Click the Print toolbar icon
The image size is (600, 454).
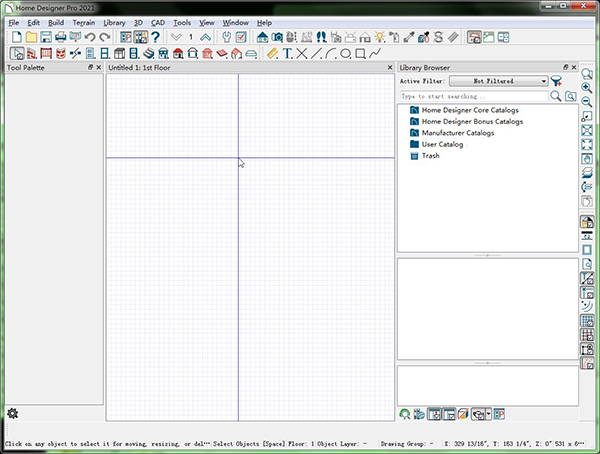pyautogui.click(x=61, y=37)
